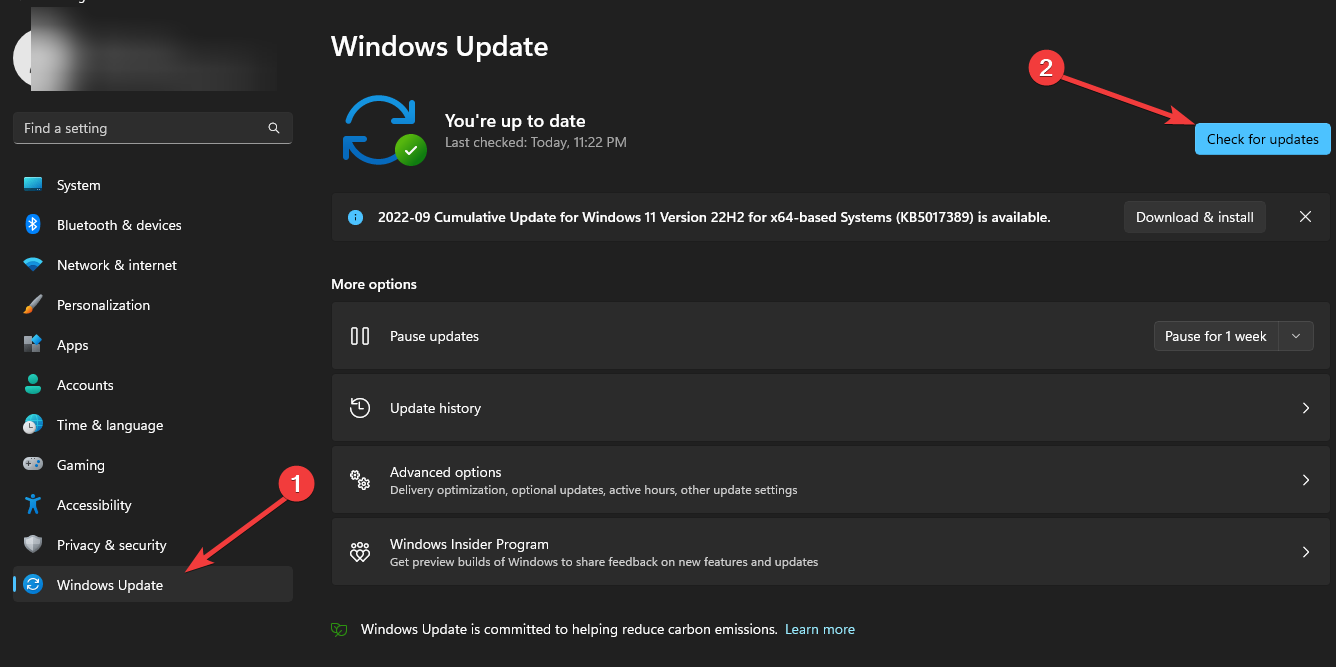The width and height of the screenshot is (1336, 667).
Task: Click the "You're up to date" status text
Action: [515, 121]
